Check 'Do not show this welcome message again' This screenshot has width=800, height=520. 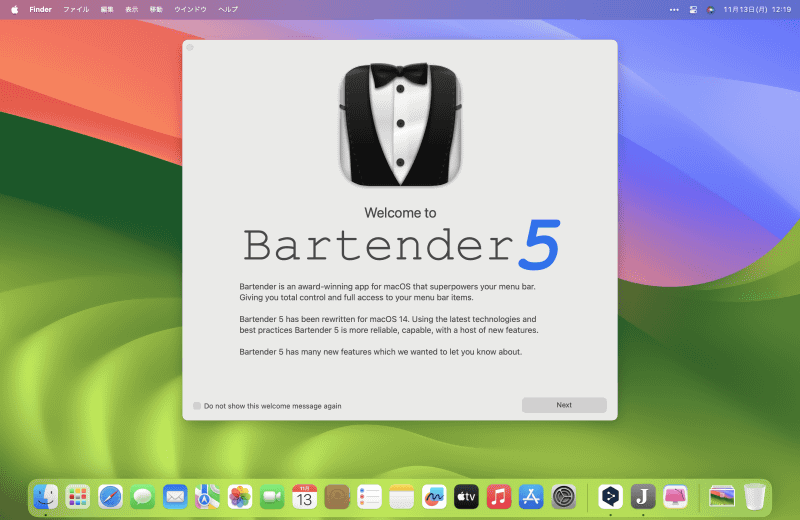click(x=197, y=406)
